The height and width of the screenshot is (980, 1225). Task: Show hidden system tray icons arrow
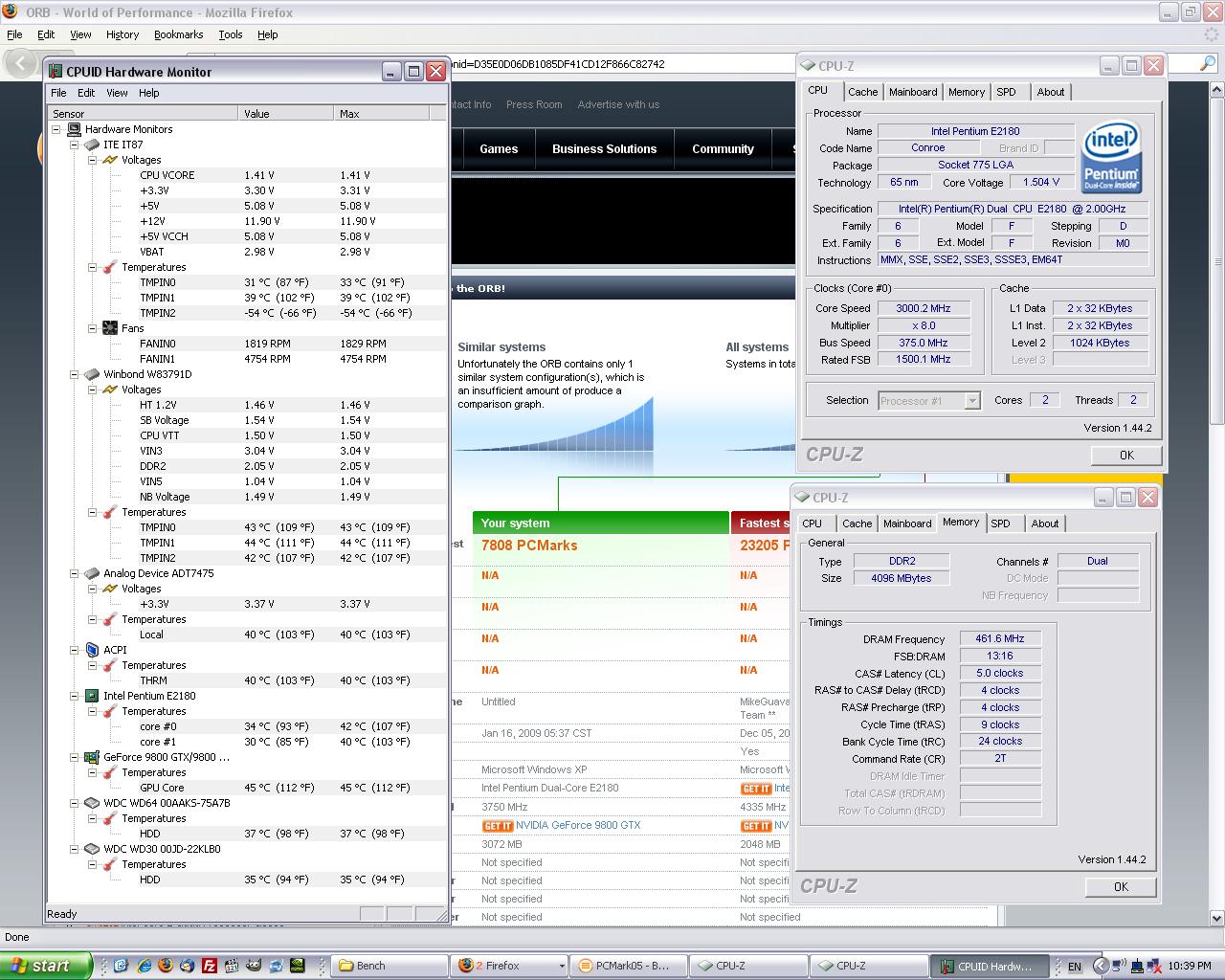[1102, 966]
